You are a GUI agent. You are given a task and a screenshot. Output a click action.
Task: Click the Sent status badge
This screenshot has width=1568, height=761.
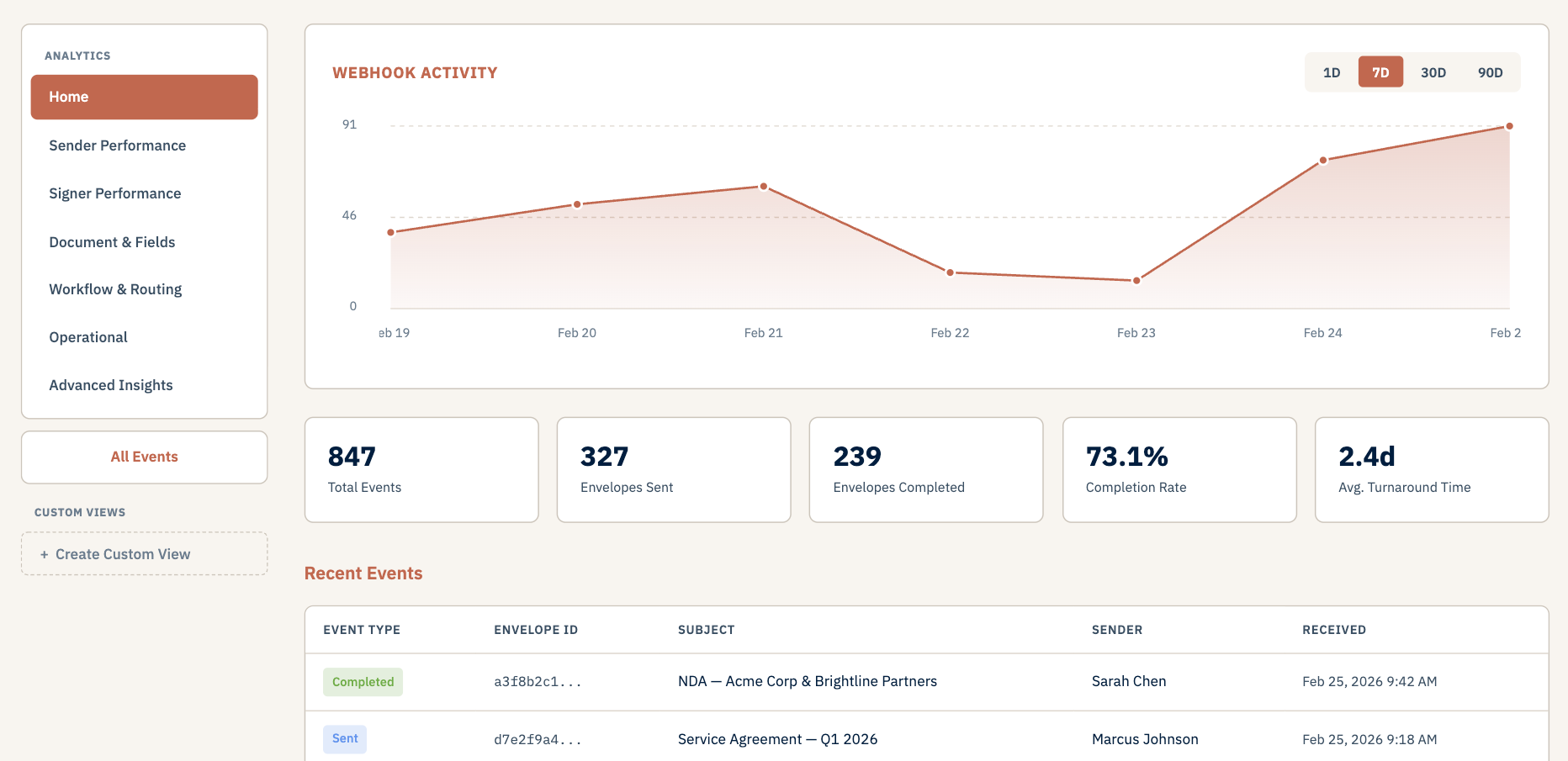344,738
